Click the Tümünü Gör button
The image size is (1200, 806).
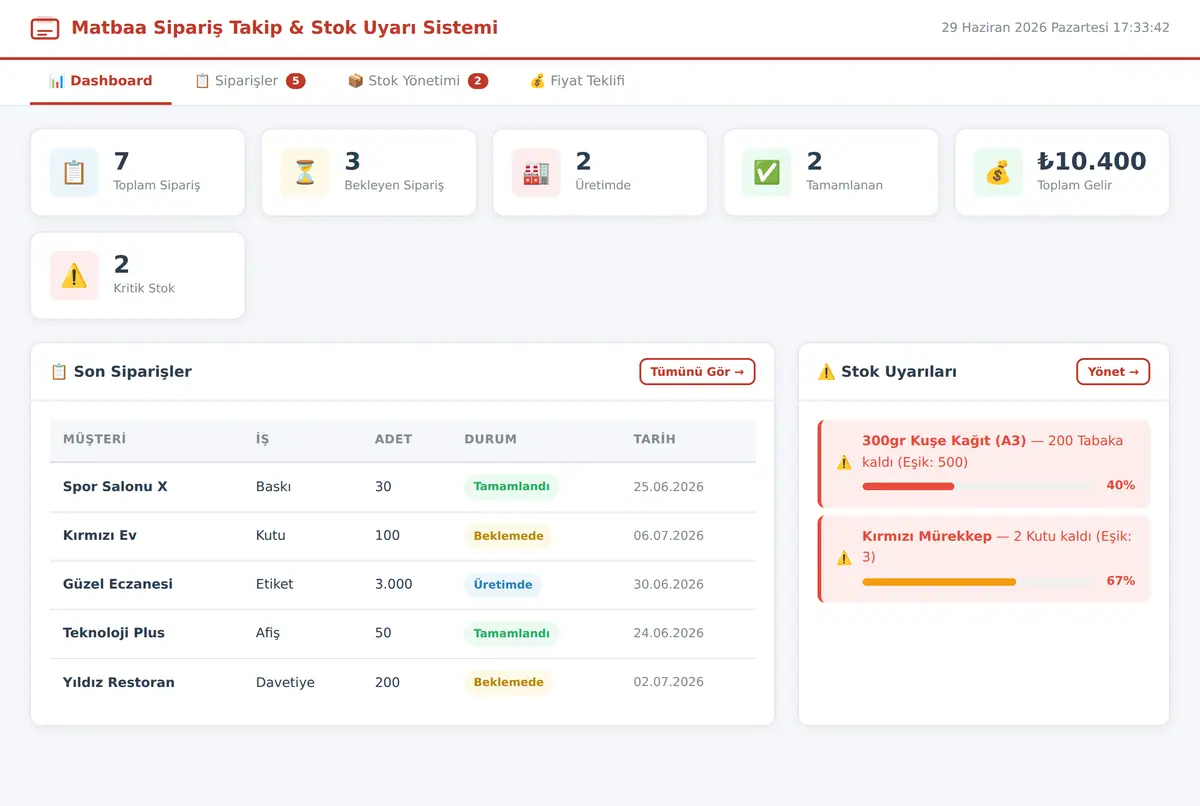coord(697,372)
